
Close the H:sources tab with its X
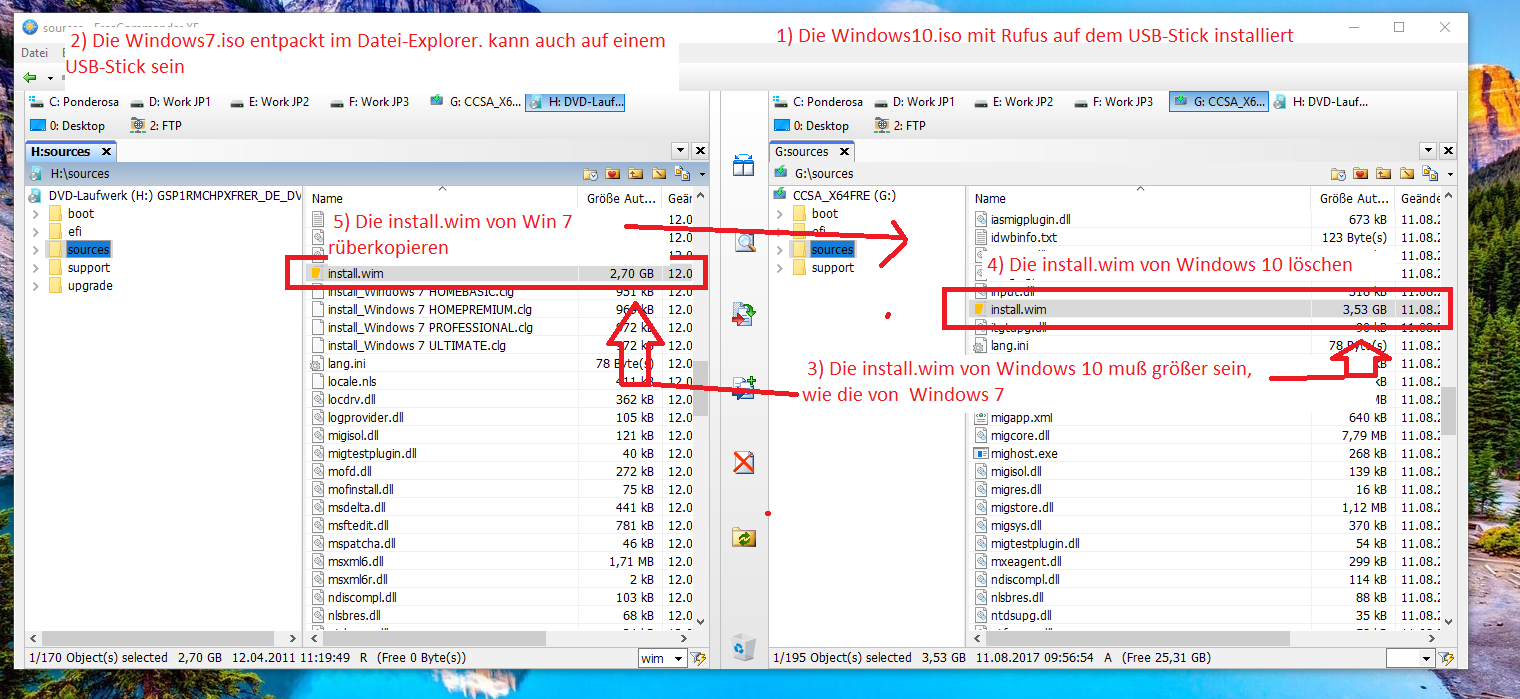click(x=105, y=152)
